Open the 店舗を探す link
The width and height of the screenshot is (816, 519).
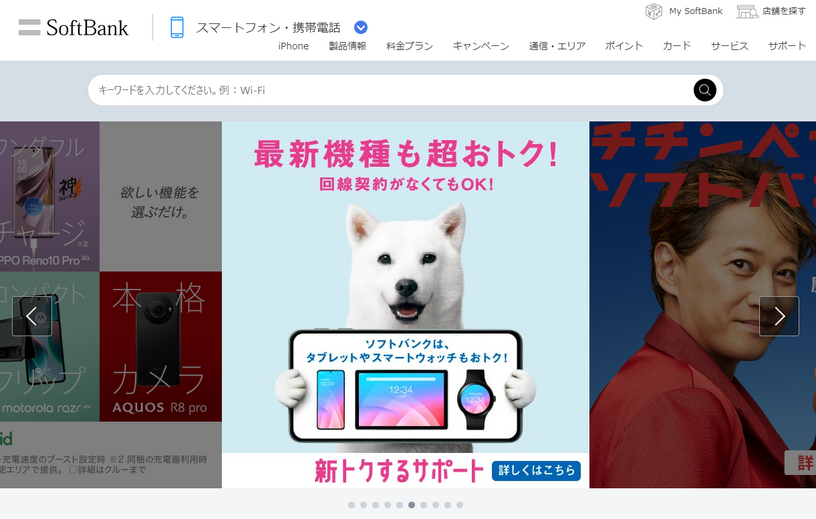(x=784, y=11)
